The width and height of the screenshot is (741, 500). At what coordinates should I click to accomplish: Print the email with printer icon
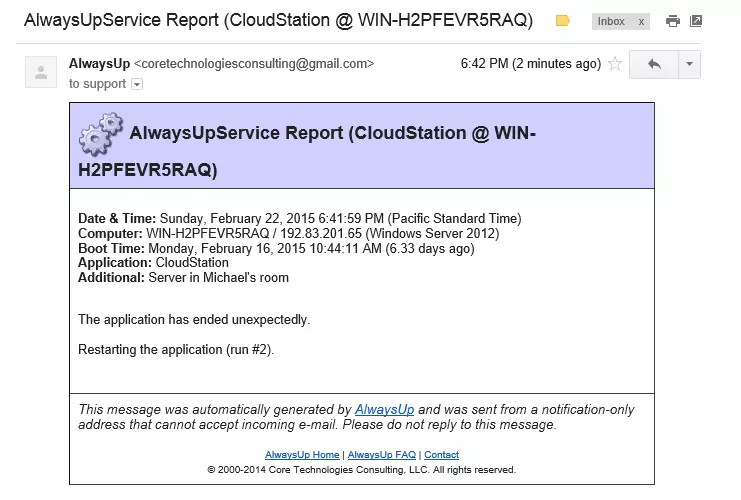coord(672,21)
